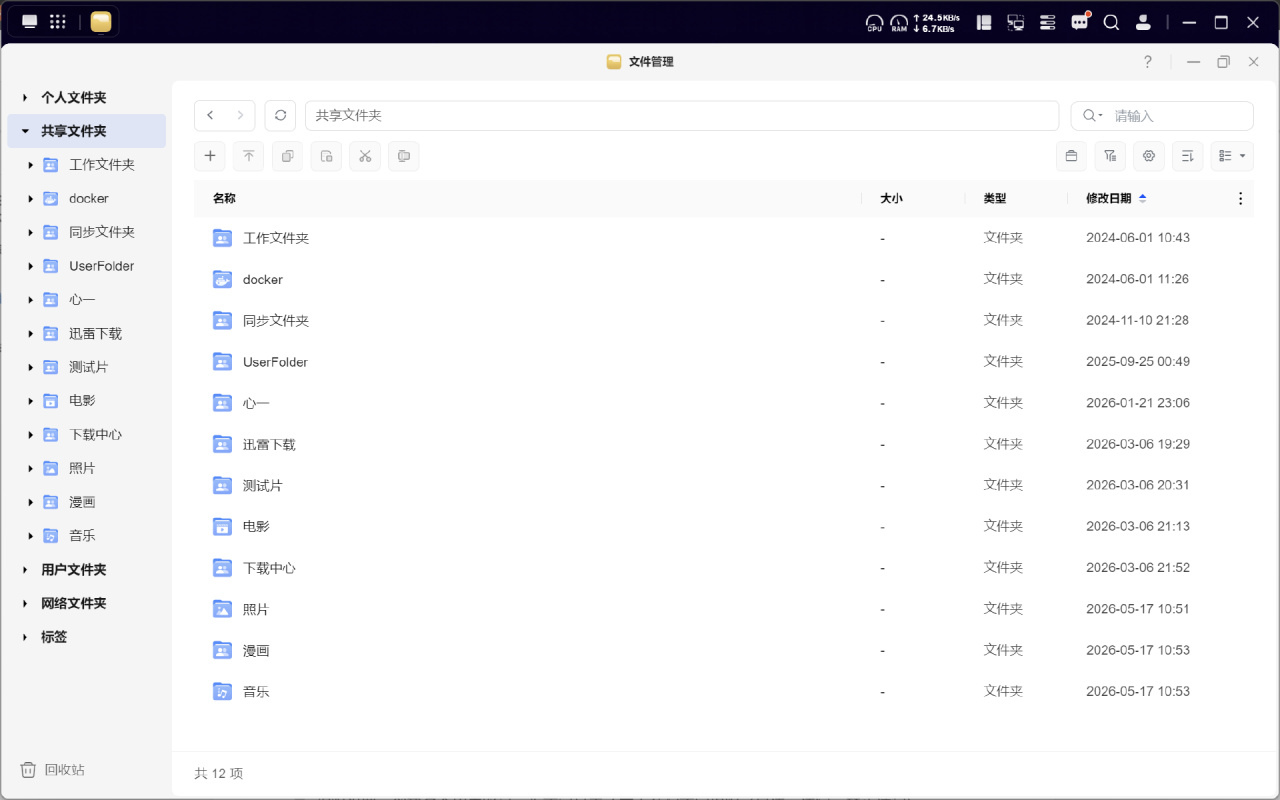Expand 个人文件夹 in sidebar
The height and width of the screenshot is (800, 1280).
pos(26,98)
